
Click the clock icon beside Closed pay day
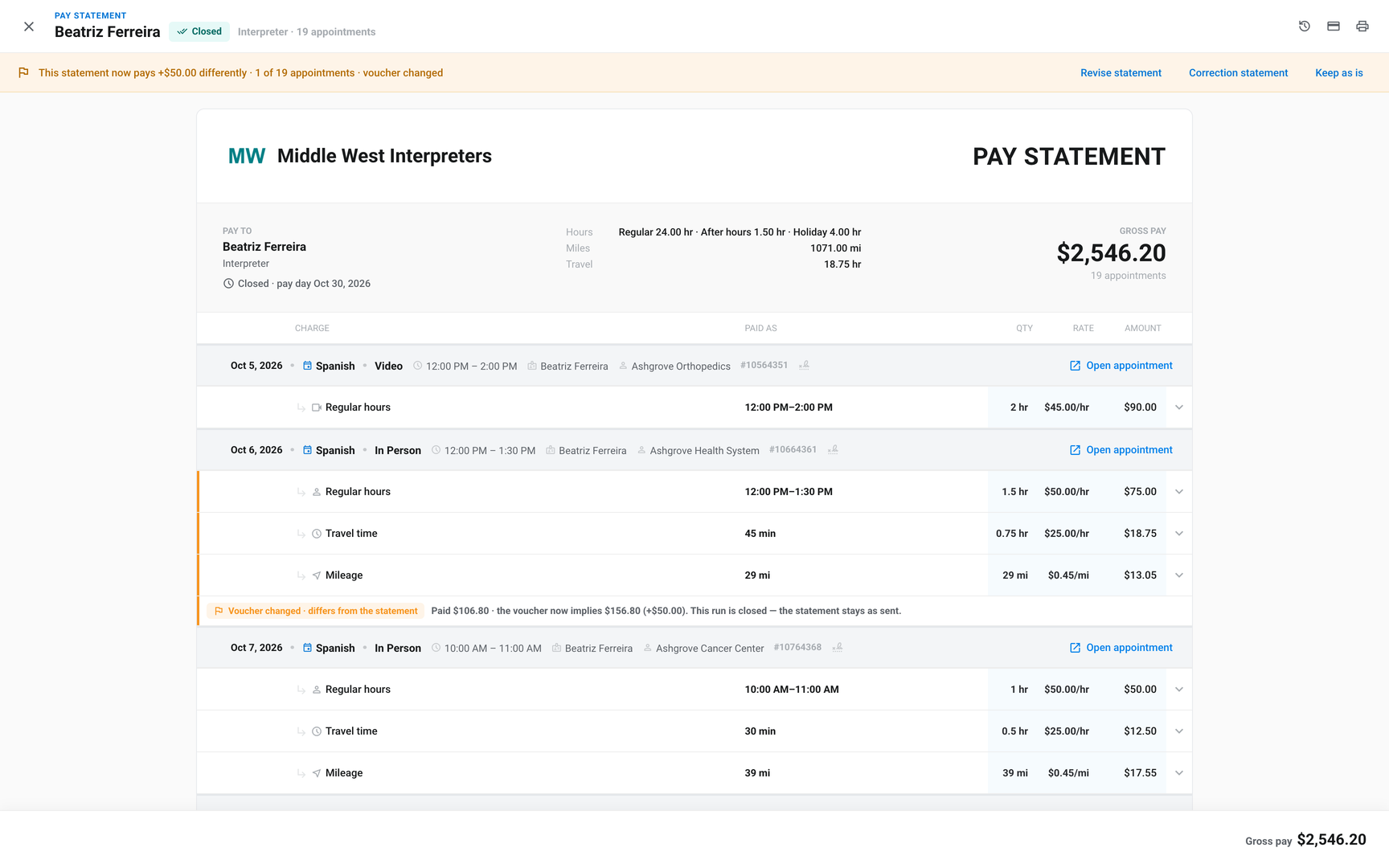point(228,284)
